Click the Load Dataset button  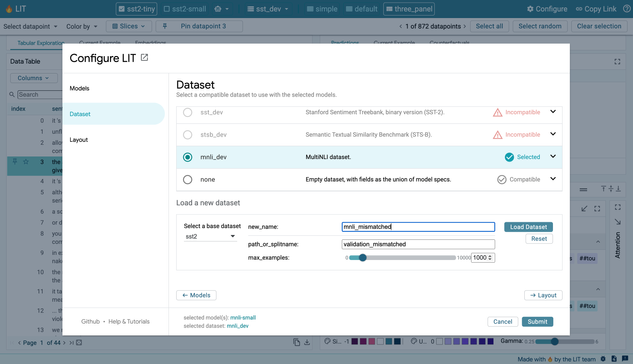click(x=528, y=227)
